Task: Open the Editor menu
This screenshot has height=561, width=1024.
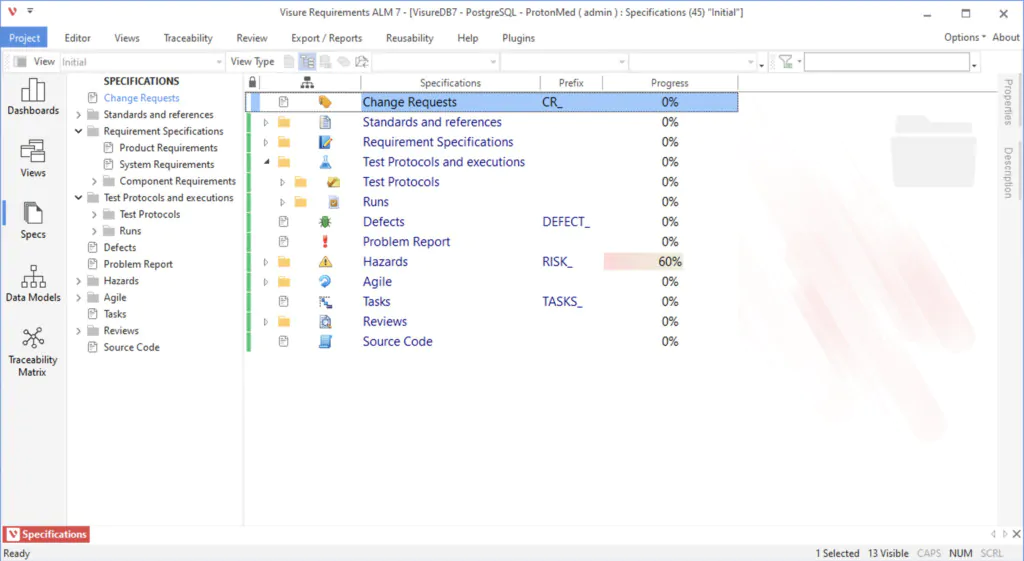Action: [78, 38]
